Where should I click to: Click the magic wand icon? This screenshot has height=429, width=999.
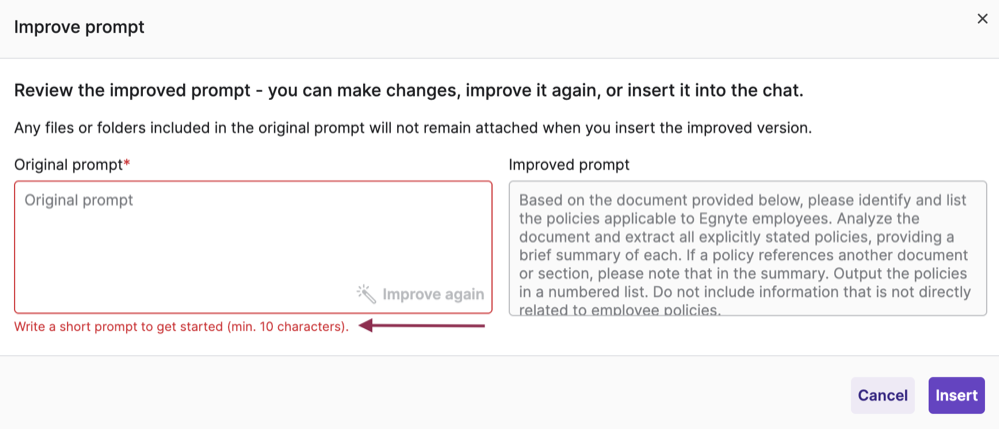tap(366, 294)
